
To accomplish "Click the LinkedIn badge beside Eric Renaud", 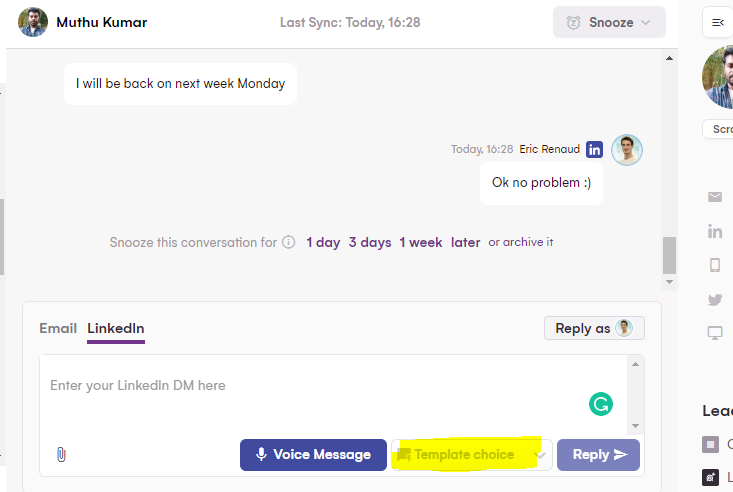I will 594,150.
